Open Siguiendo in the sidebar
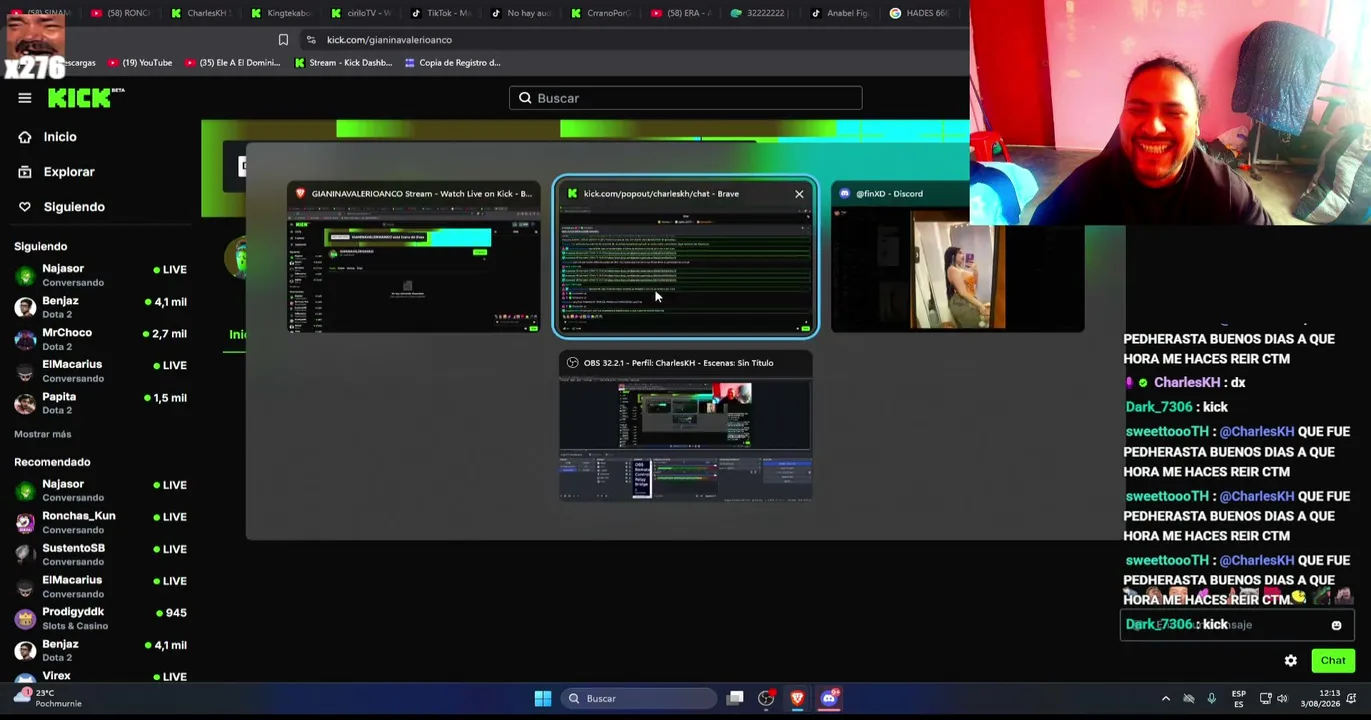Viewport: 1371px width, 720px height. 74,207
